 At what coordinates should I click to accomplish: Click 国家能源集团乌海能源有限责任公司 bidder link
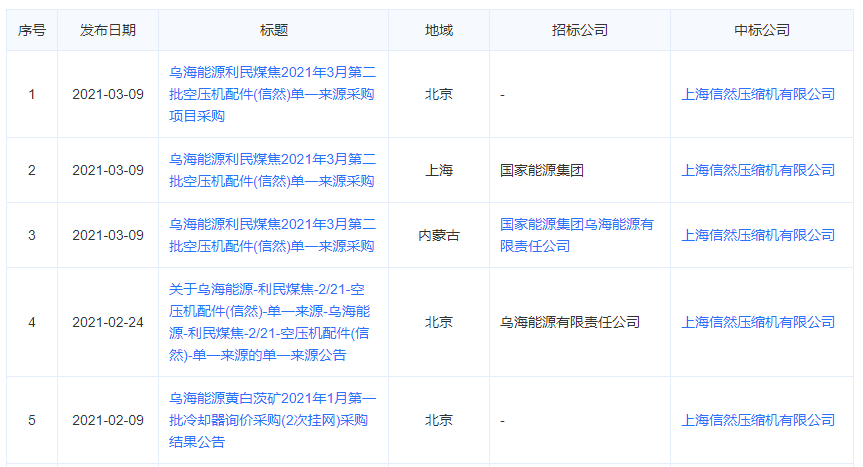tap(577, 235)
